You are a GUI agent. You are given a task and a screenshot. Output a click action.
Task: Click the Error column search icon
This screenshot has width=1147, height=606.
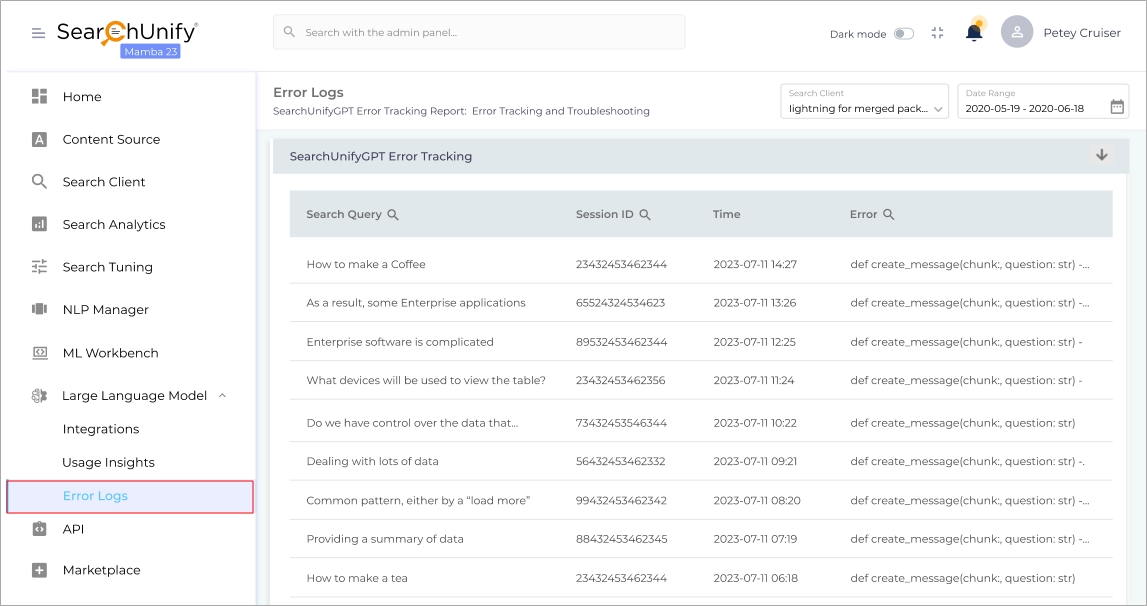(x=889, y=215)
